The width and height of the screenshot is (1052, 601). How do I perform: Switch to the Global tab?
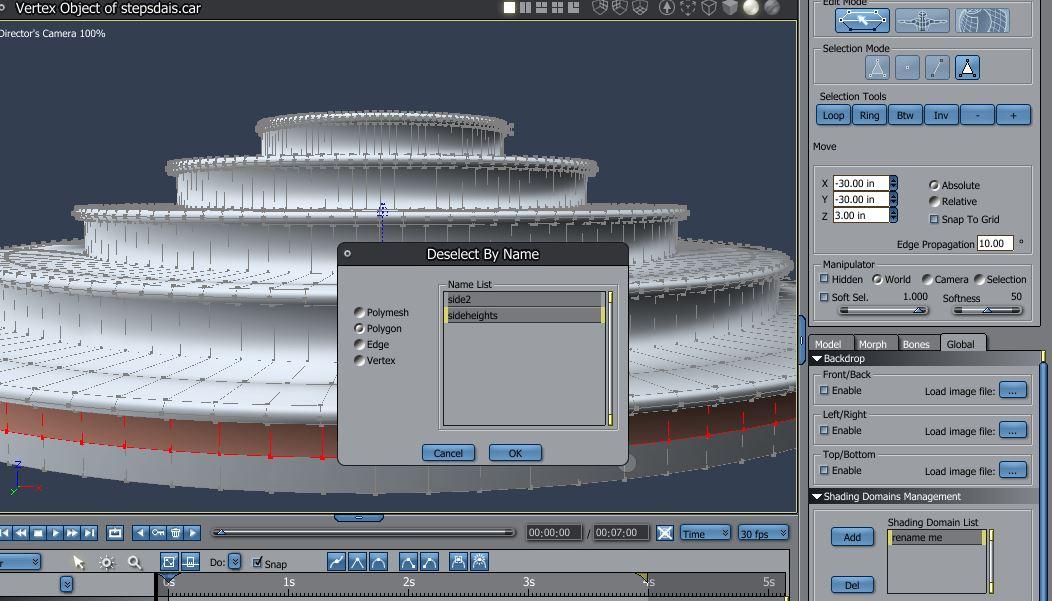click(x=962, y=343)
